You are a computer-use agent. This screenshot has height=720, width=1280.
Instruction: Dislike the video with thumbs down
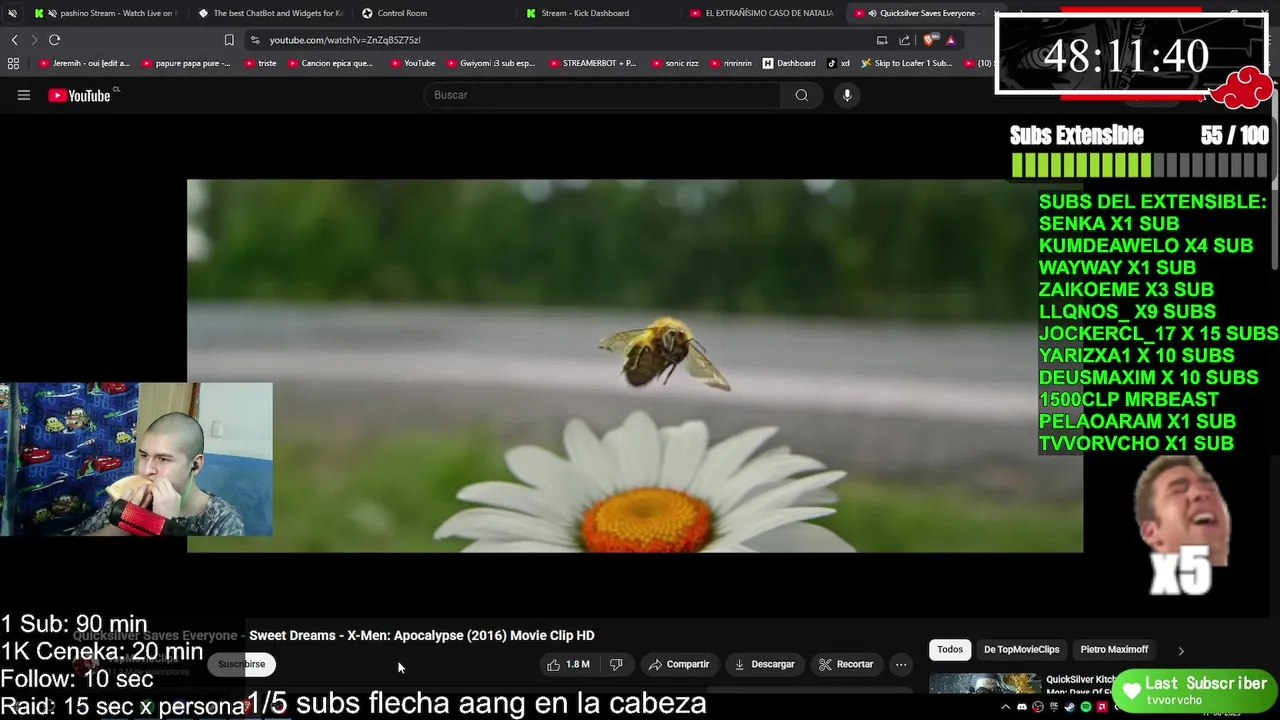(x=616, y=664)
